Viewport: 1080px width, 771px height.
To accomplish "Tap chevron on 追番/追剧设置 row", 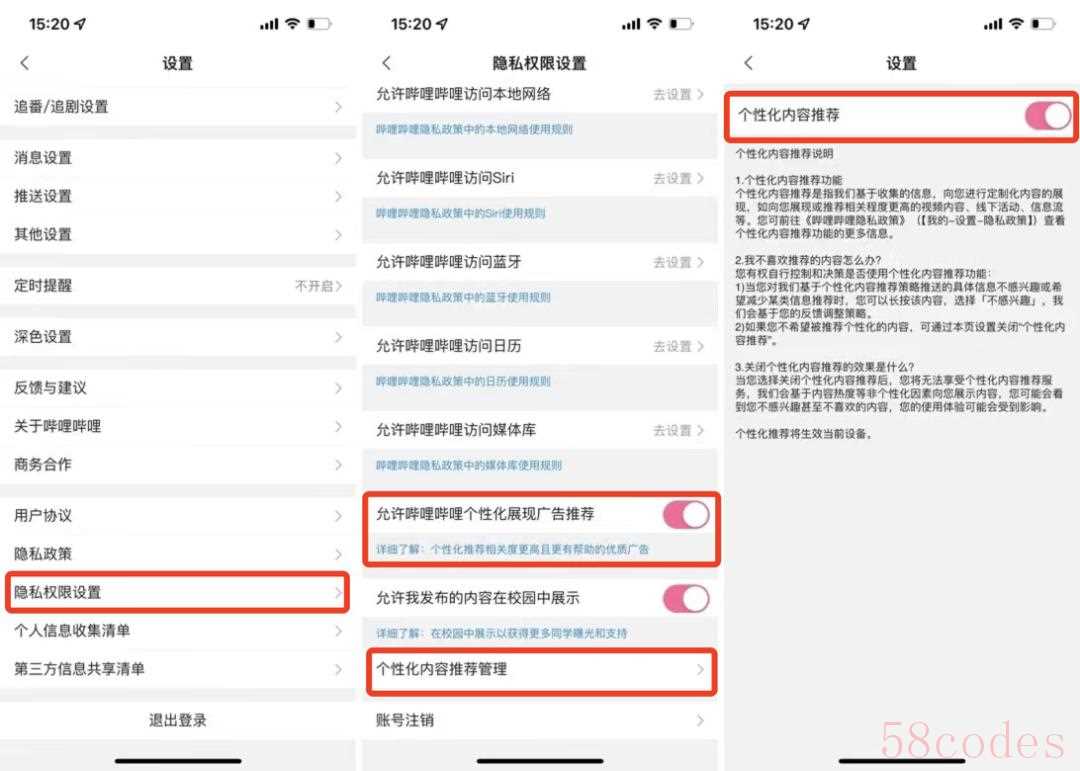I will 338,107.
